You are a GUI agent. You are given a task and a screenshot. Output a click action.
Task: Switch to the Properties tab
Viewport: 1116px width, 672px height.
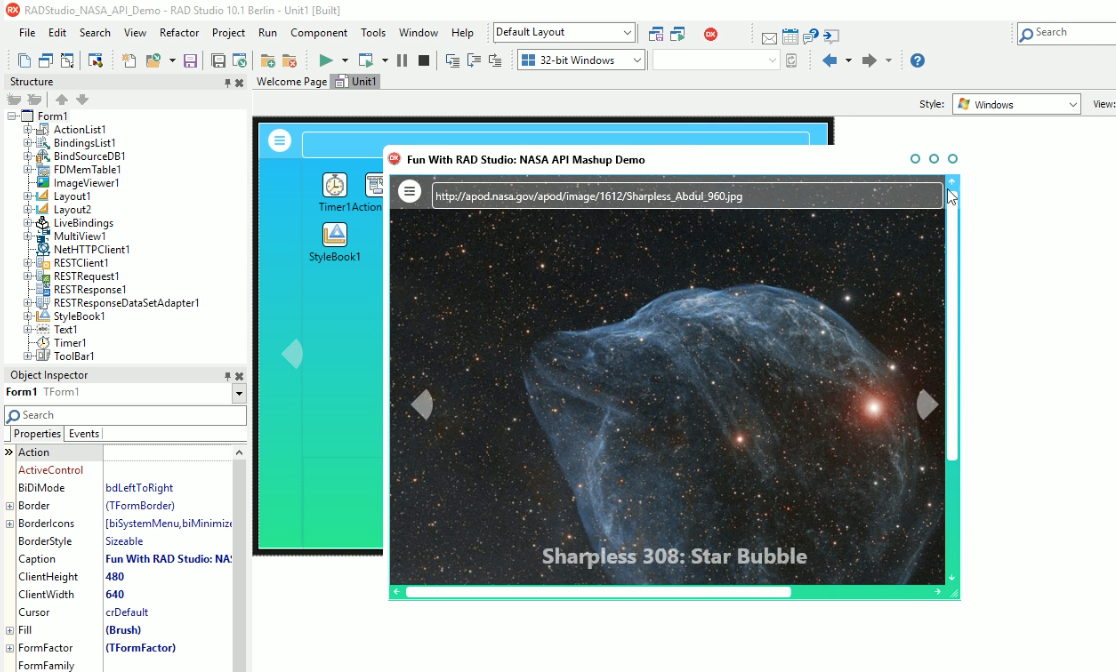37,434
